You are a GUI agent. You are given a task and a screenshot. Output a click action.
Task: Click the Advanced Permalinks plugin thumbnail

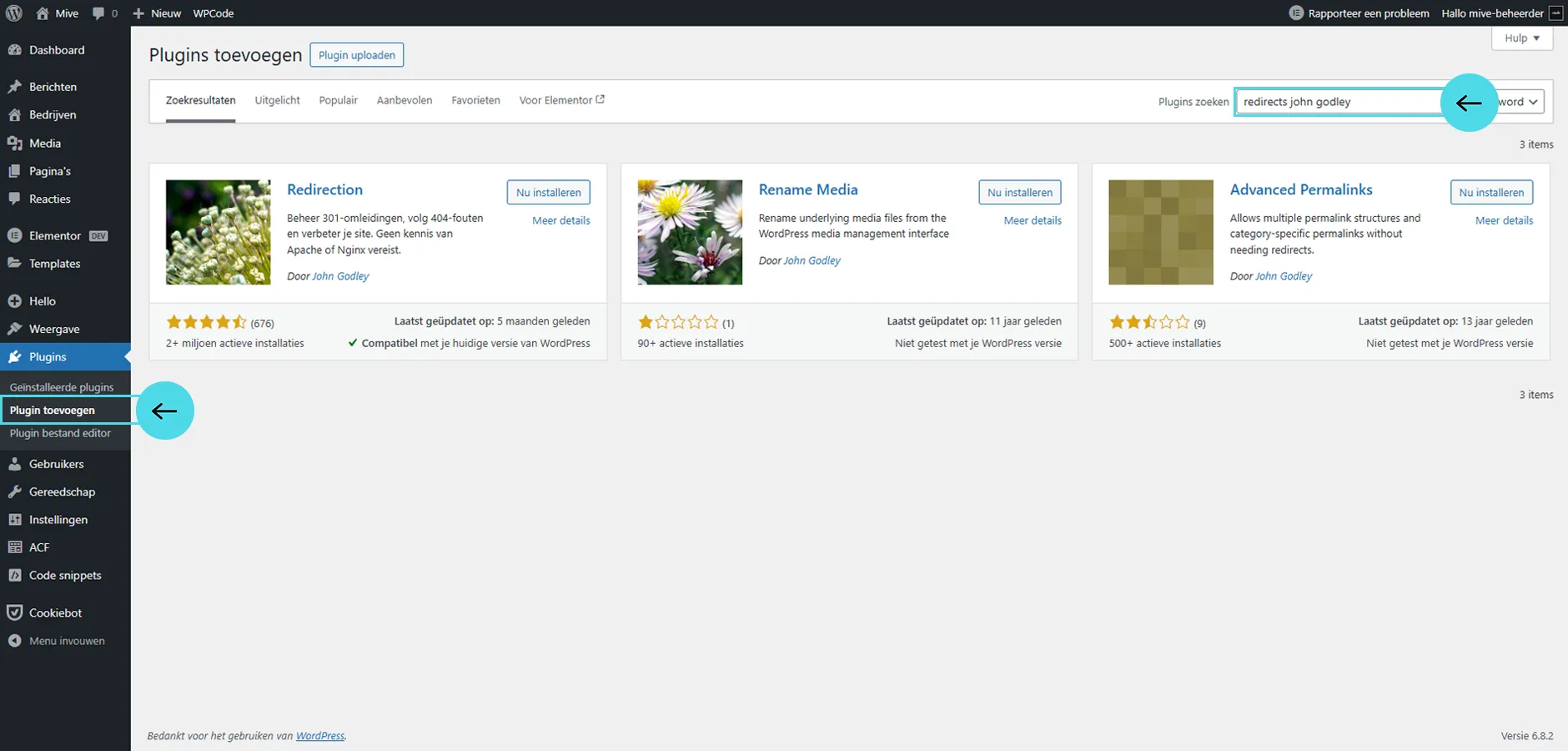[1160, 232]
